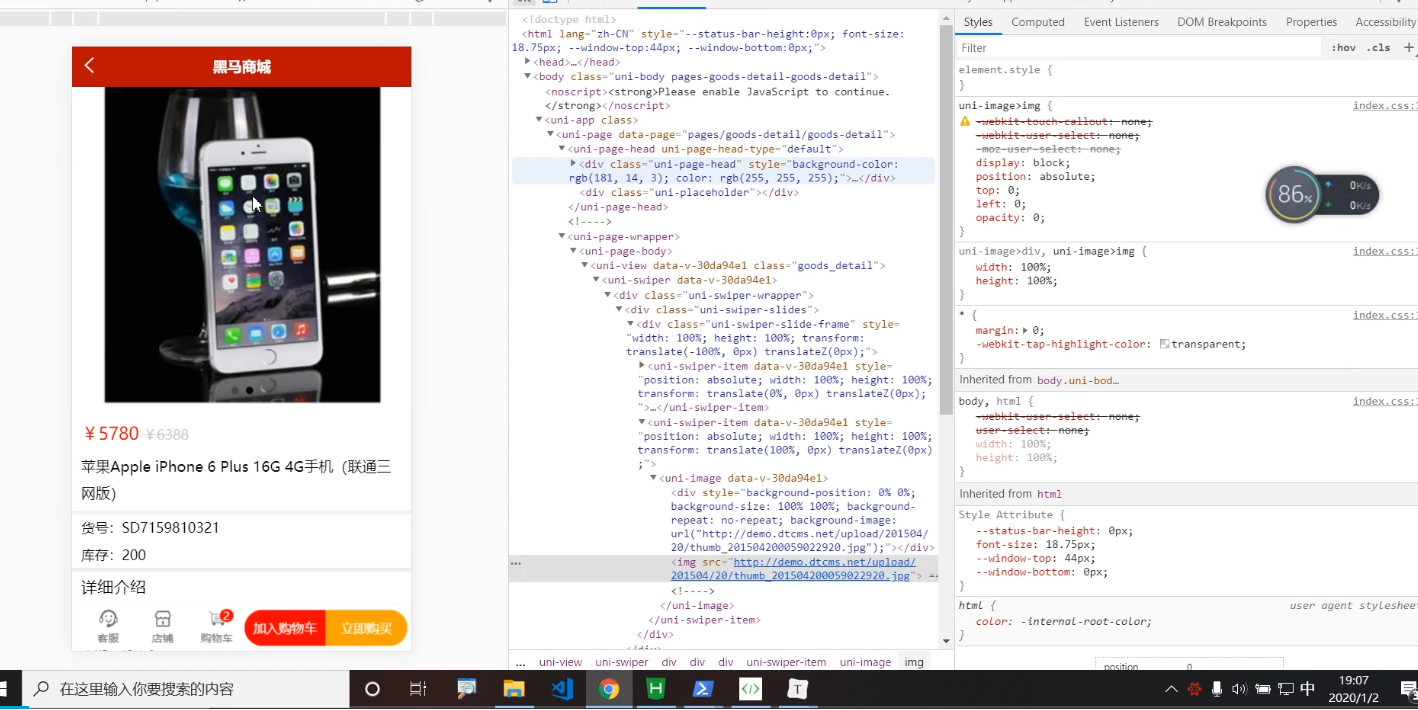Collapse the uni-page element node
Image resolution: width=1418 pixels, height=710 pixels.
coord(550,134)
